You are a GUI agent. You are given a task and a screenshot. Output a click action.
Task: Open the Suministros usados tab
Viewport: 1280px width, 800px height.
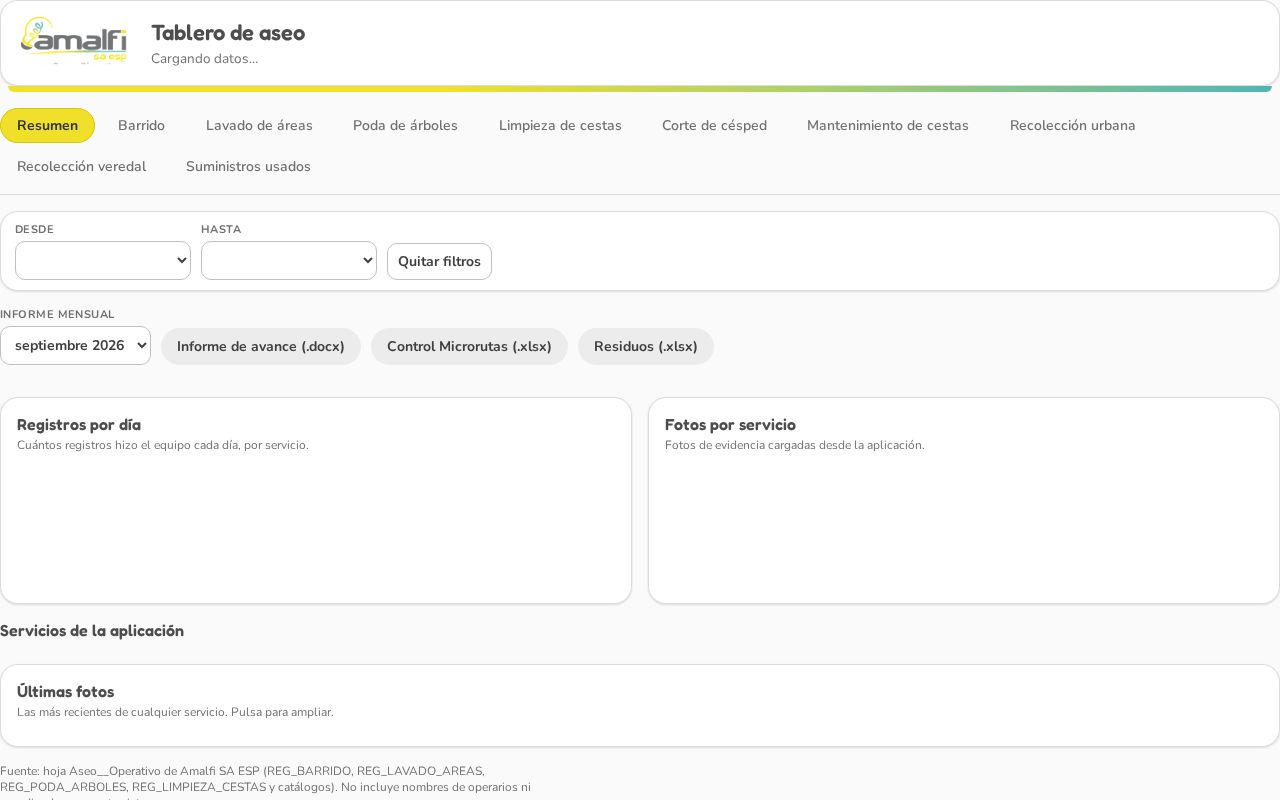(x=248, y=167)
